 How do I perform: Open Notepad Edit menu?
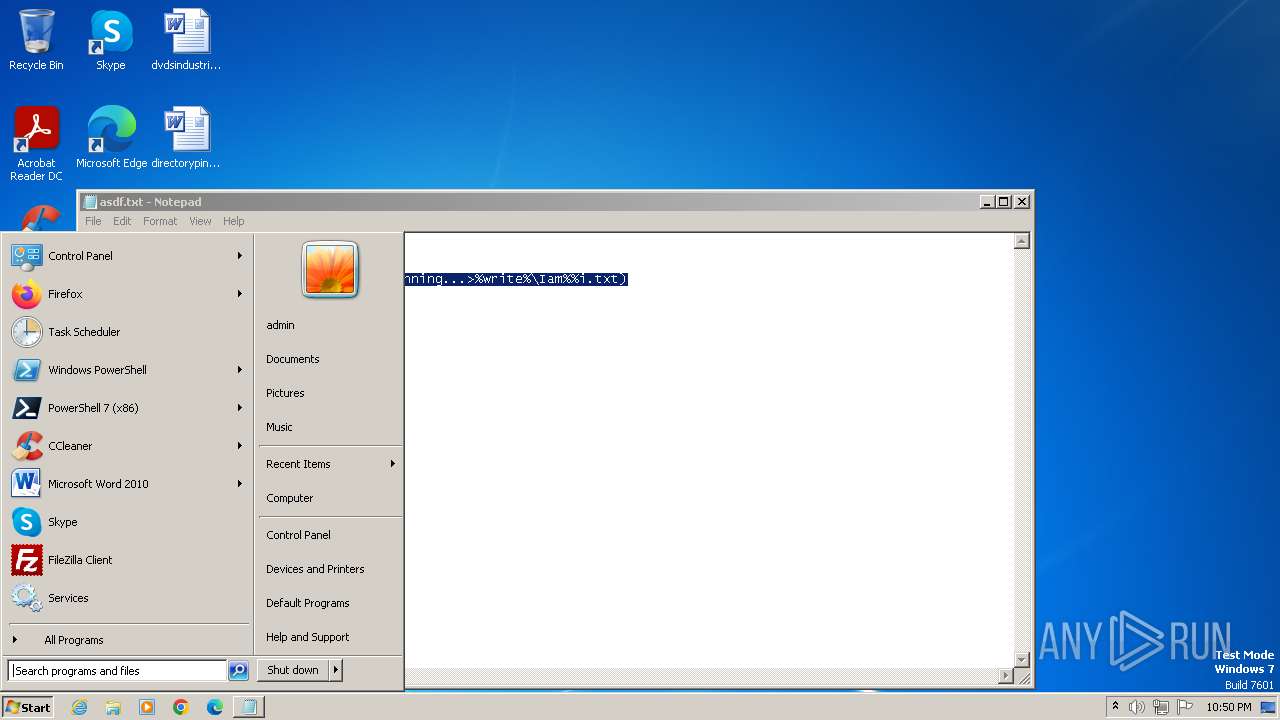122,221
